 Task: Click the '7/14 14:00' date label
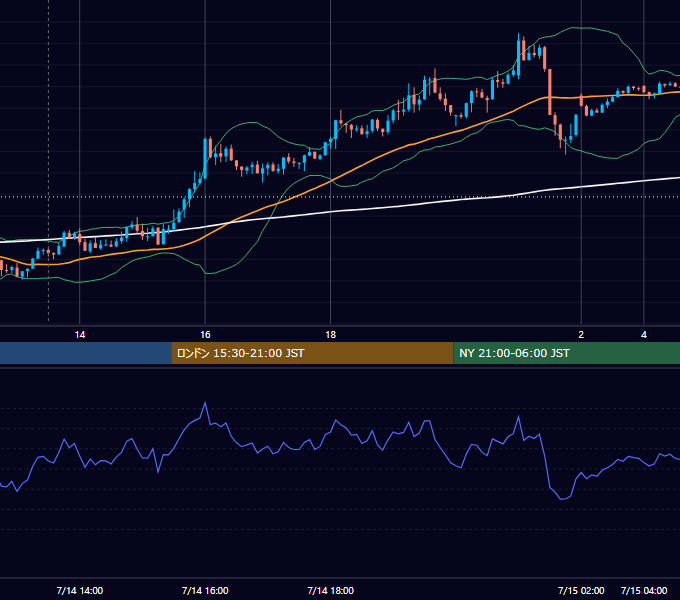point(80,591)
